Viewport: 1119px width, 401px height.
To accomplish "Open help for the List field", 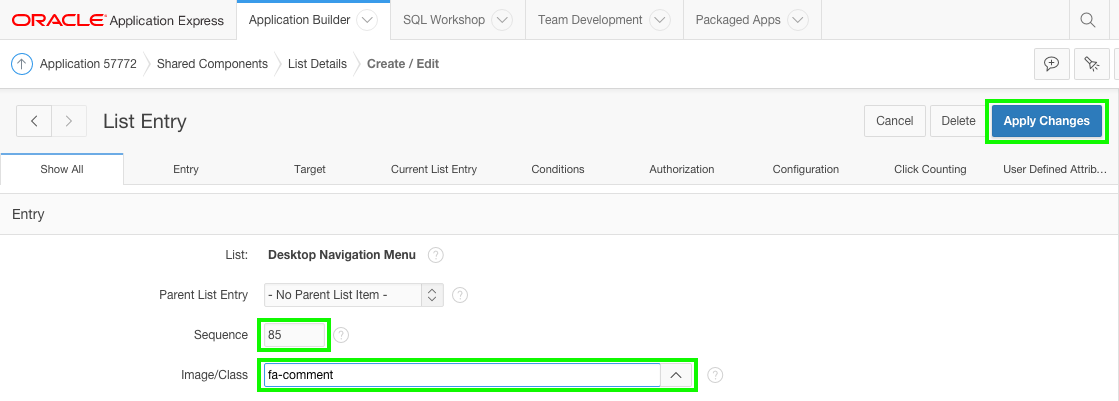I will pos(435,255).
